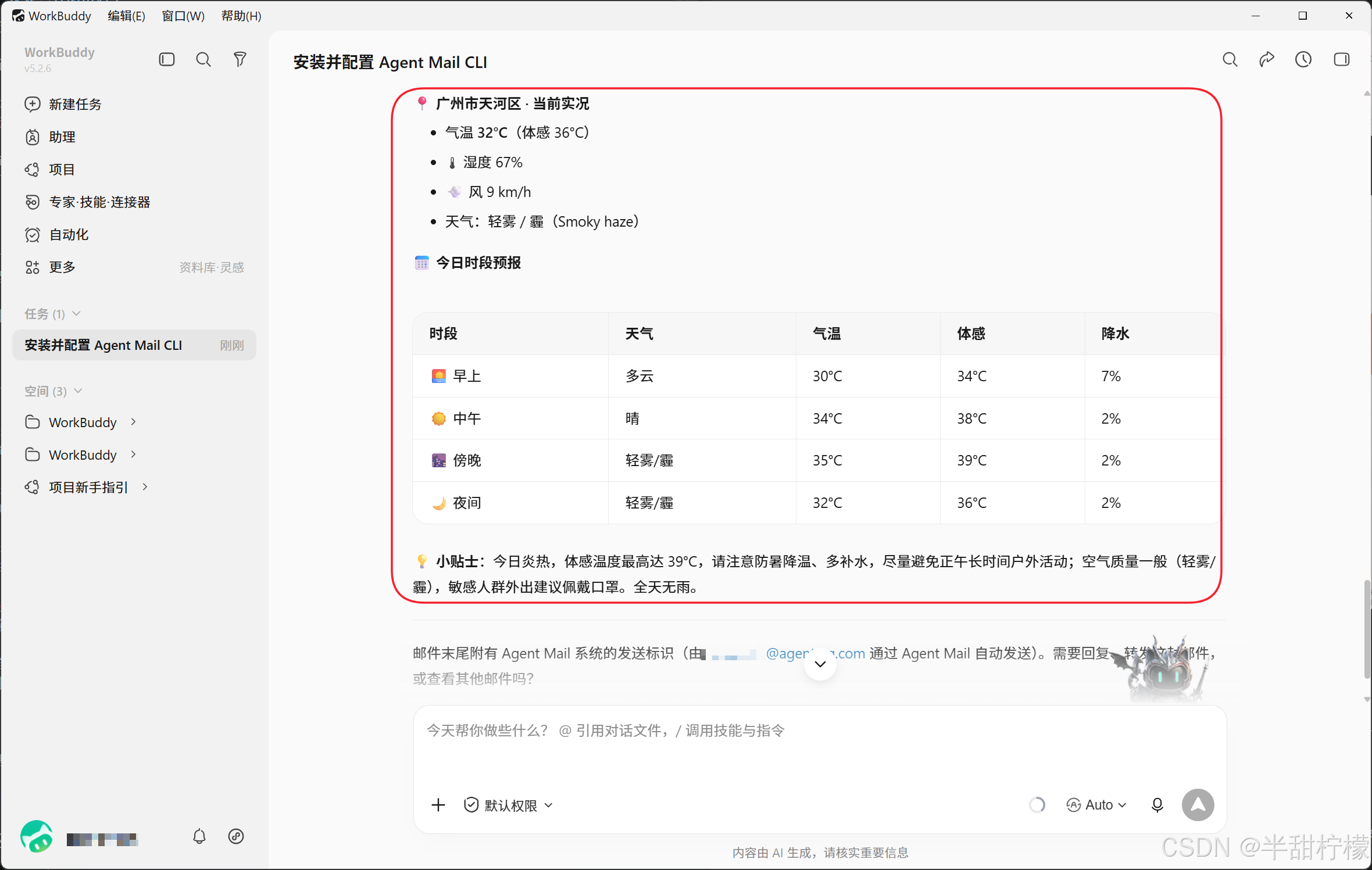
Task: Click the plus attachment icon in input box
Action: coord(438,805)
